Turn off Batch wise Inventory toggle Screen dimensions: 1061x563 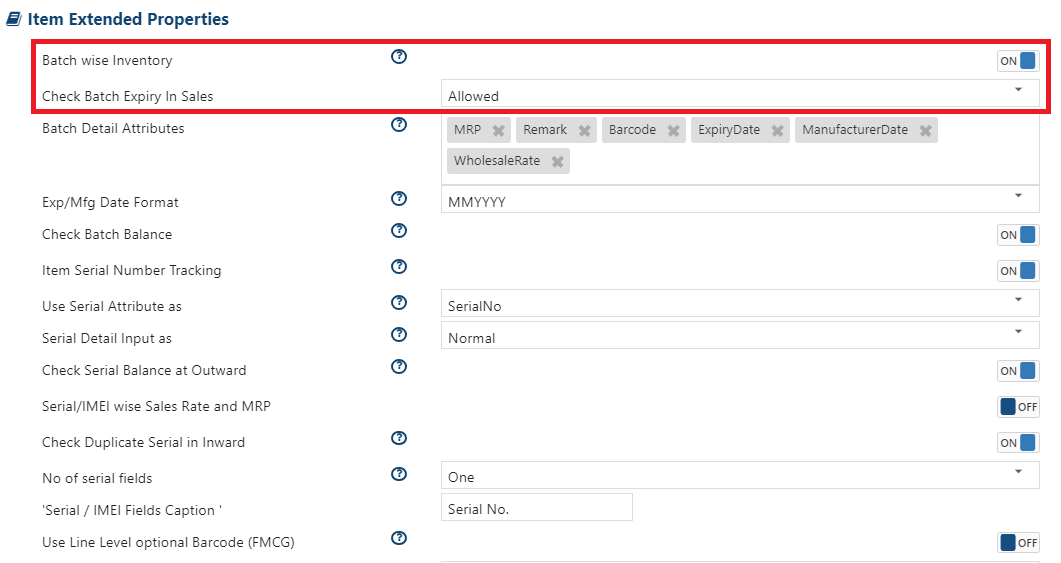1018,61
